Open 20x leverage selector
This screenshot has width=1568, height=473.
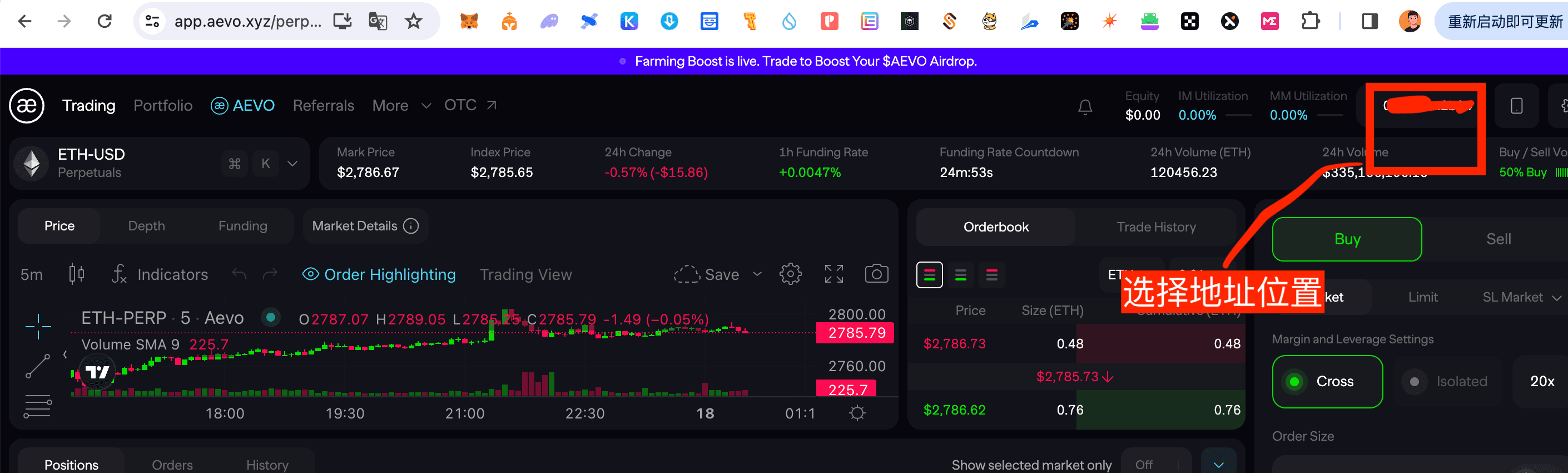click(1541, 382)
